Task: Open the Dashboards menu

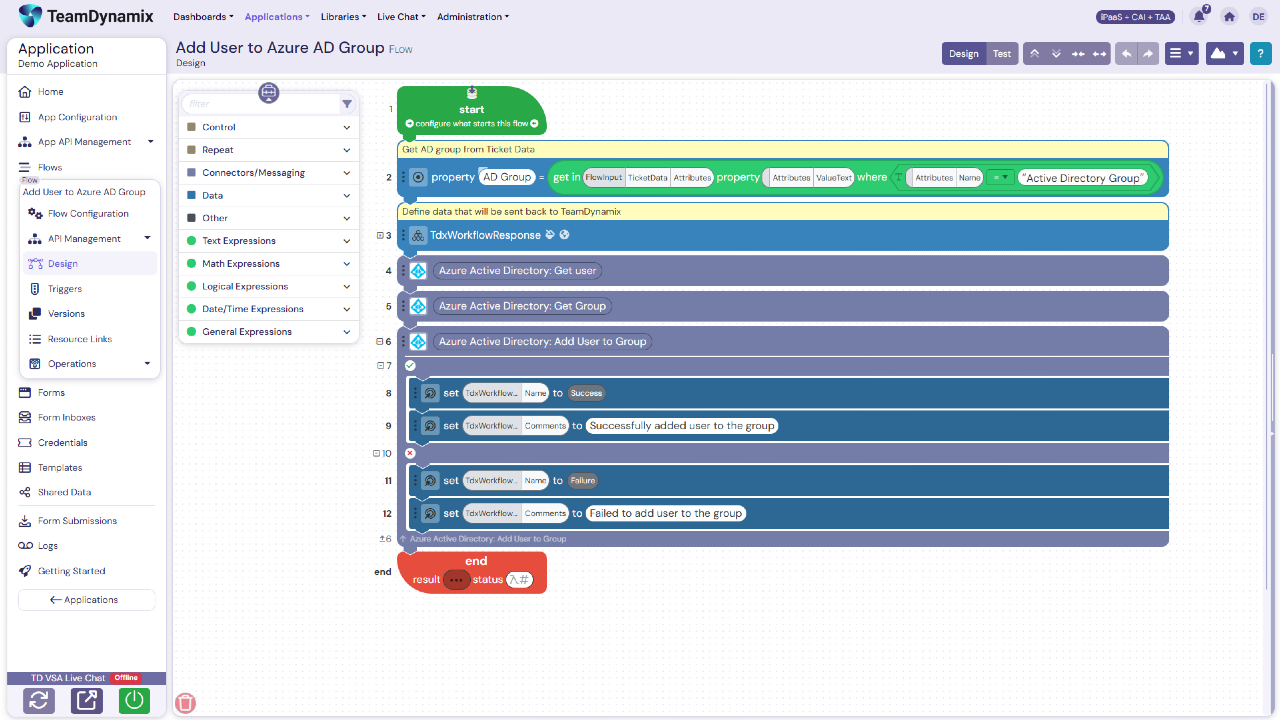Action: pos(203,17)
